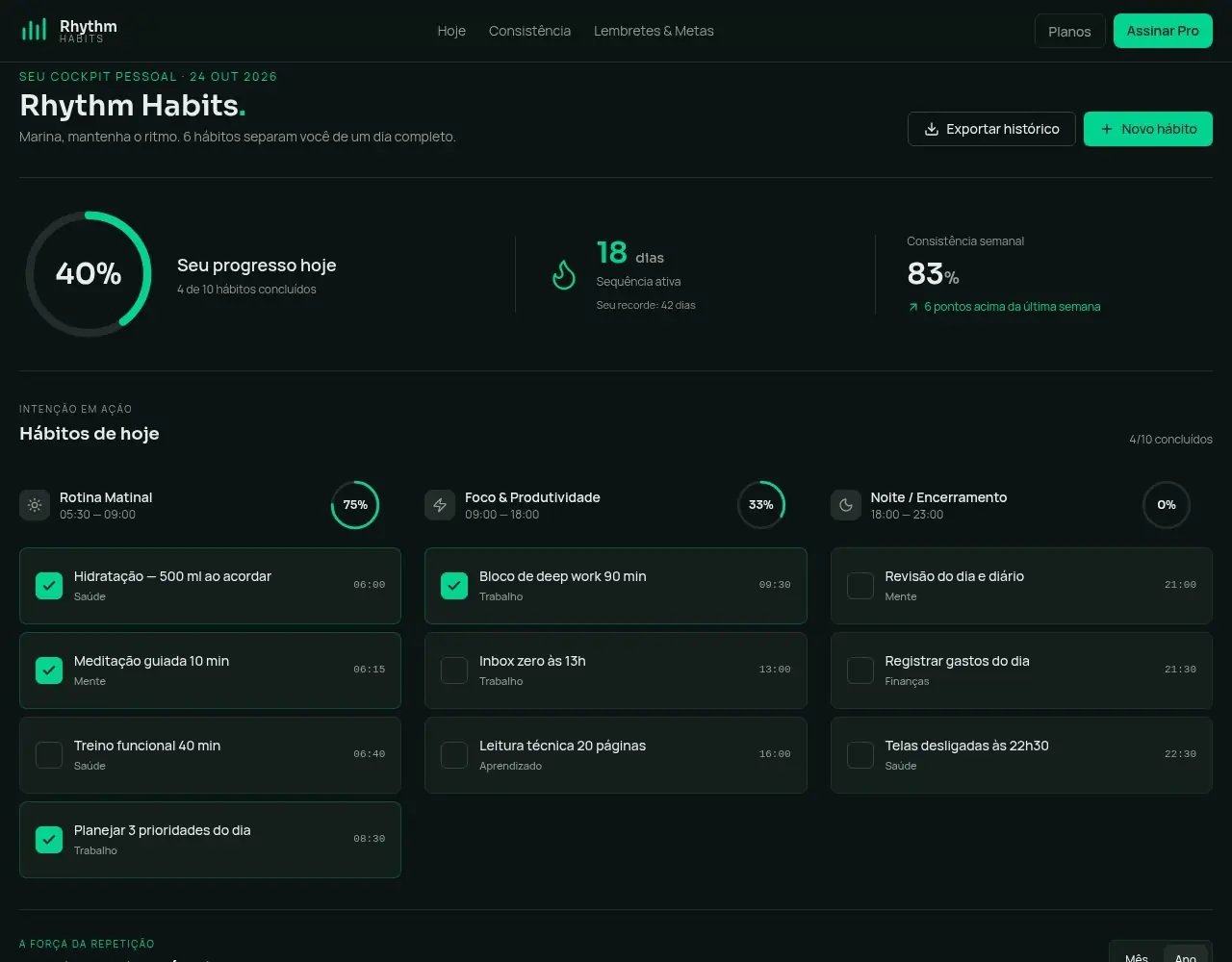1232x962 pixels.
Task: Go to the Hoje nav item
Action: pyautogui.click(x=451, y=31)
